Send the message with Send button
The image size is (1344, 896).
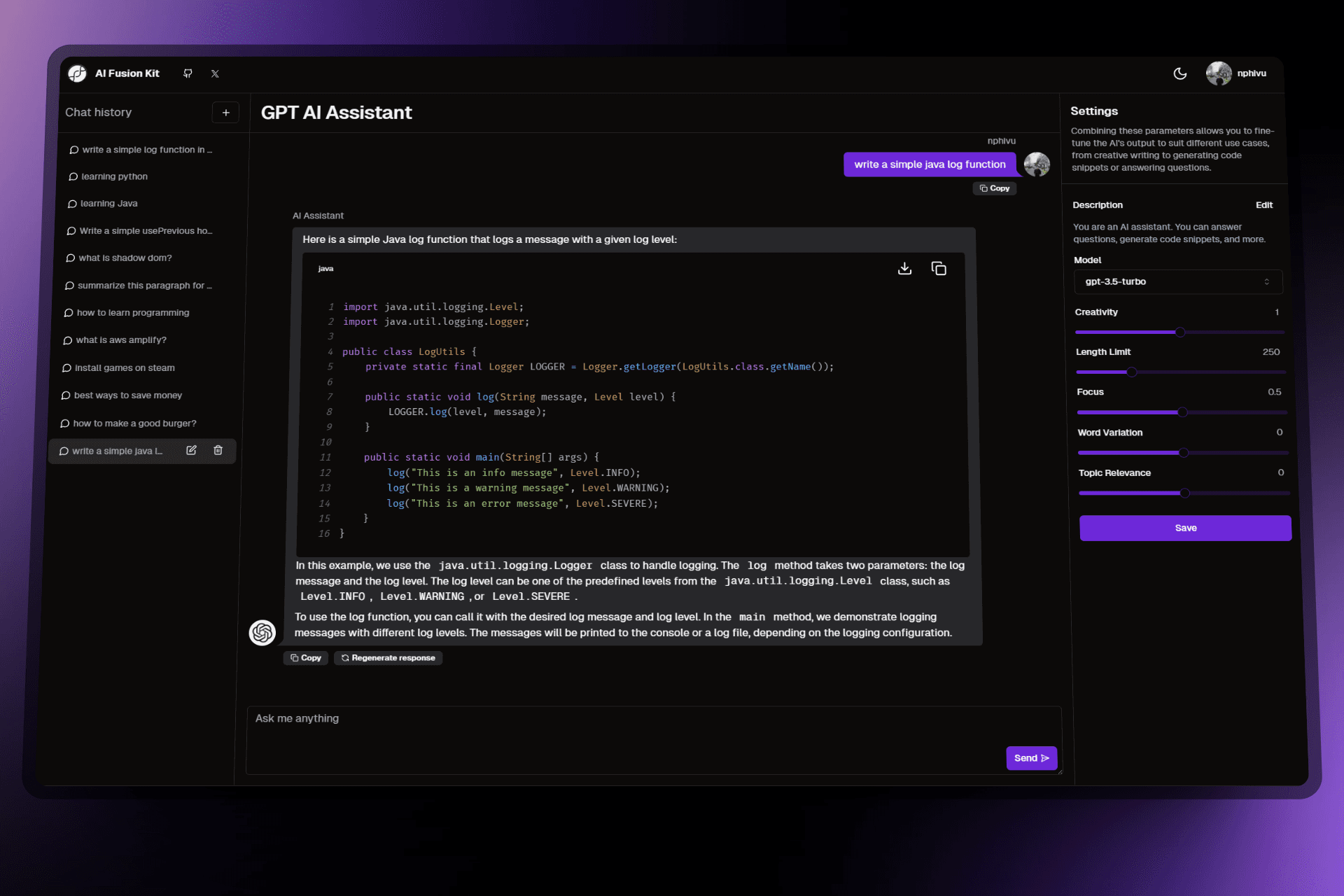click(x=1031, y=758)
